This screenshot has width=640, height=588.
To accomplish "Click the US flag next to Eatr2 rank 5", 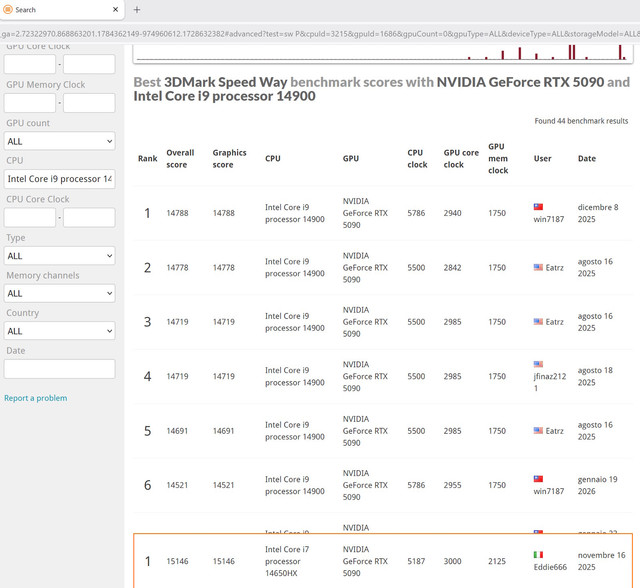I will pos(538,430).
